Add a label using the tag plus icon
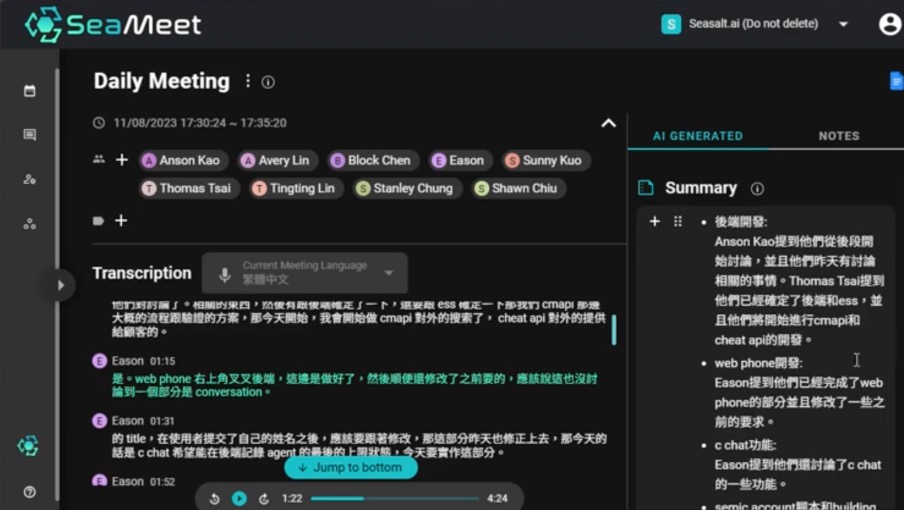 tap(121, 221)
